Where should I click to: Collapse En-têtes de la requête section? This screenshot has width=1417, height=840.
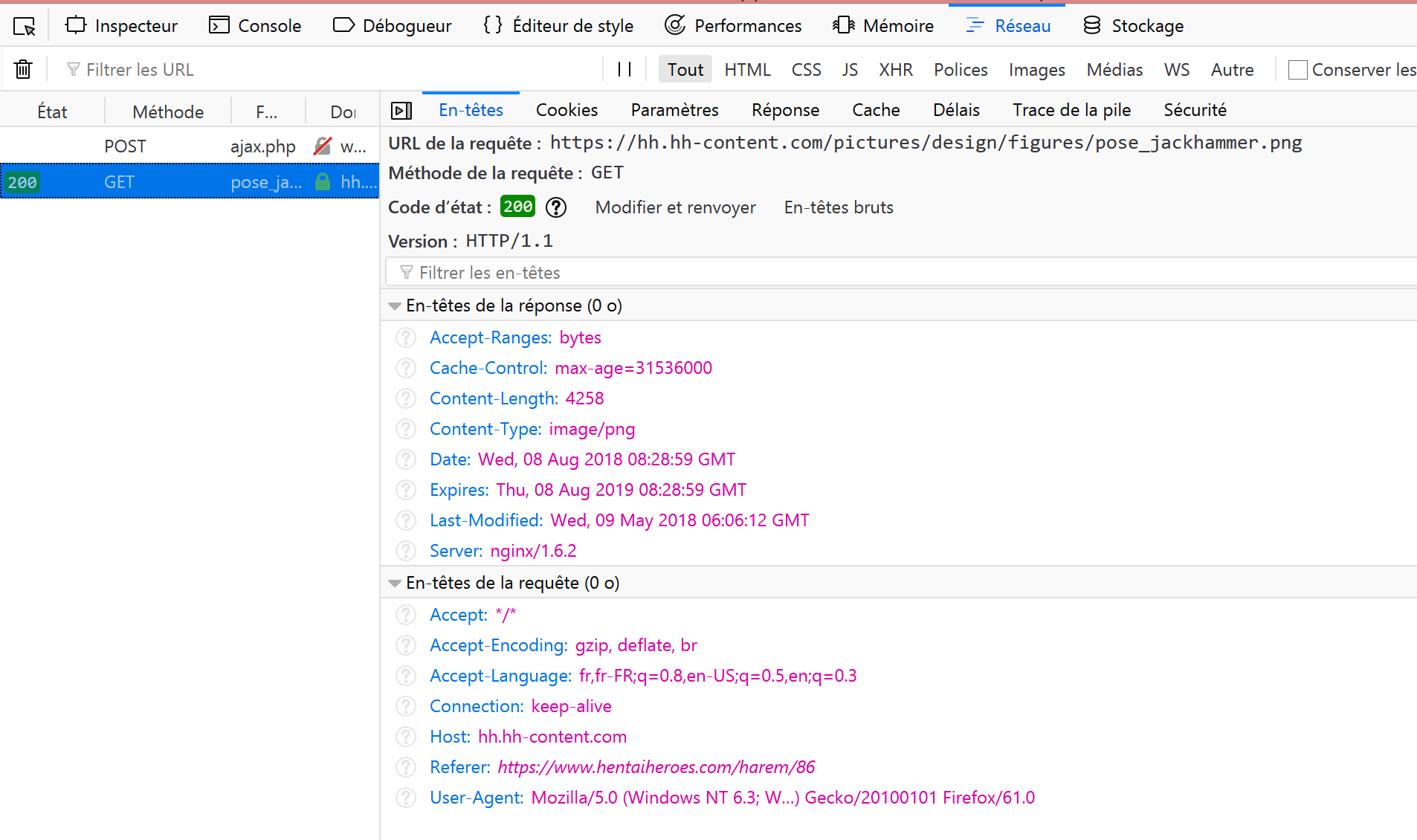click(x=395, y=584)
